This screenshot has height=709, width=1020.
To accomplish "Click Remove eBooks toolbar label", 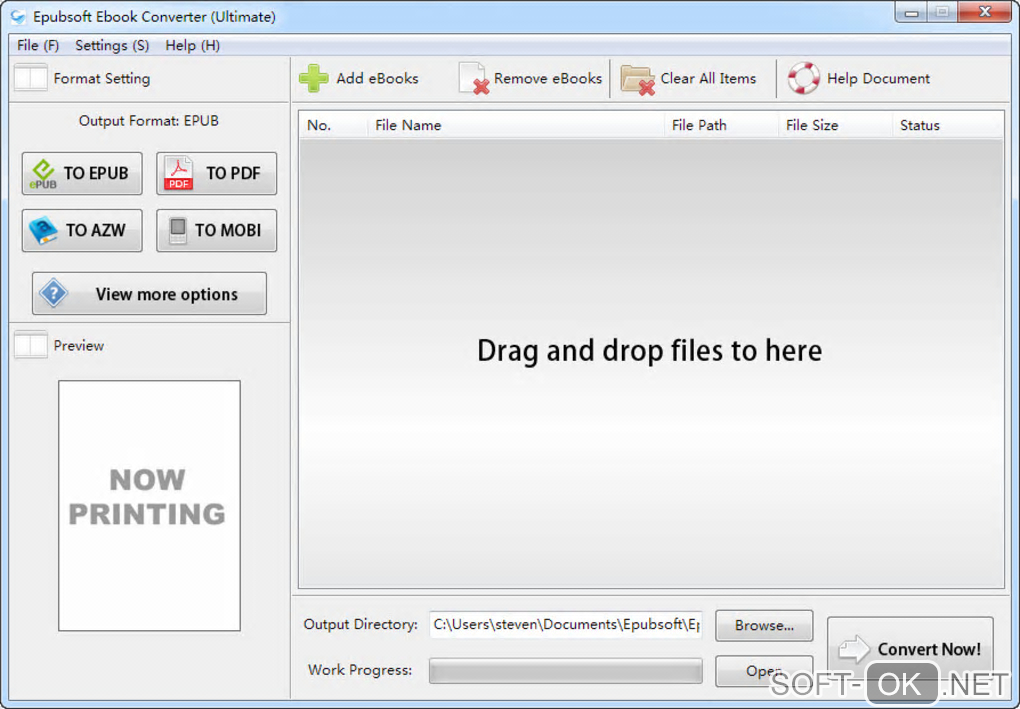I will click(548, 79).
